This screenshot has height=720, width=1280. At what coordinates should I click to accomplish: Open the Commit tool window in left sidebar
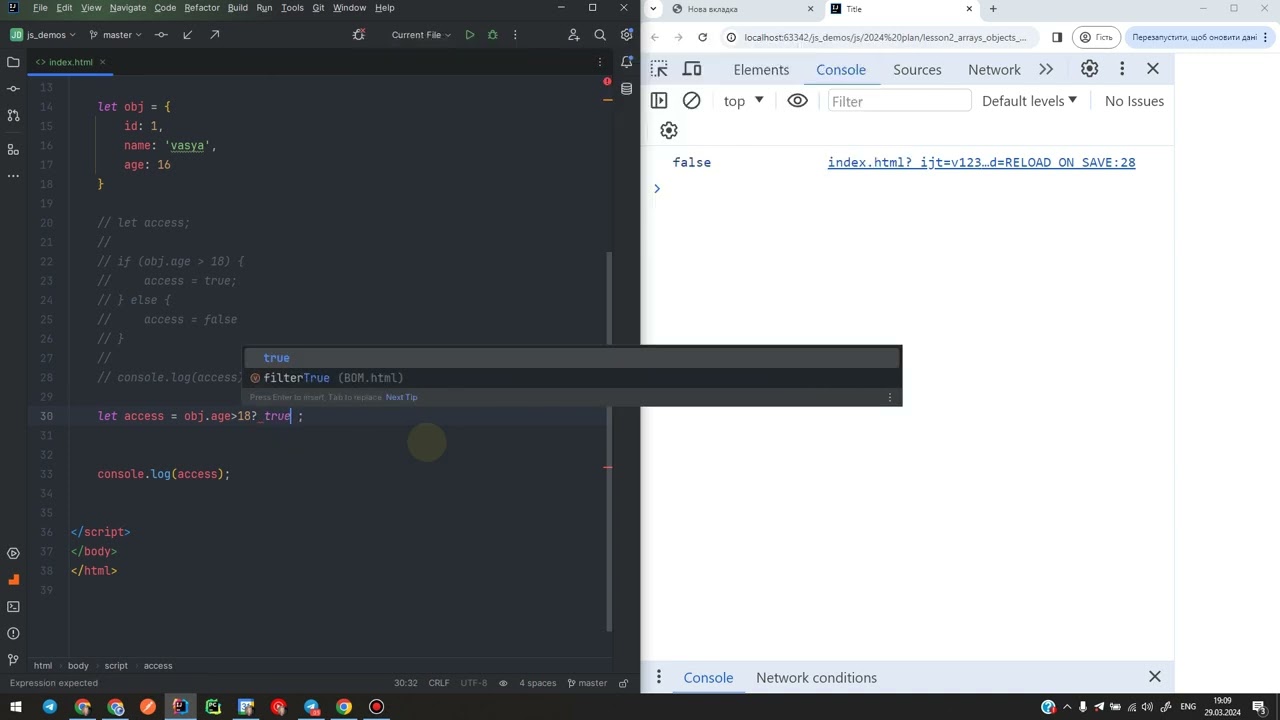(13, 89)
